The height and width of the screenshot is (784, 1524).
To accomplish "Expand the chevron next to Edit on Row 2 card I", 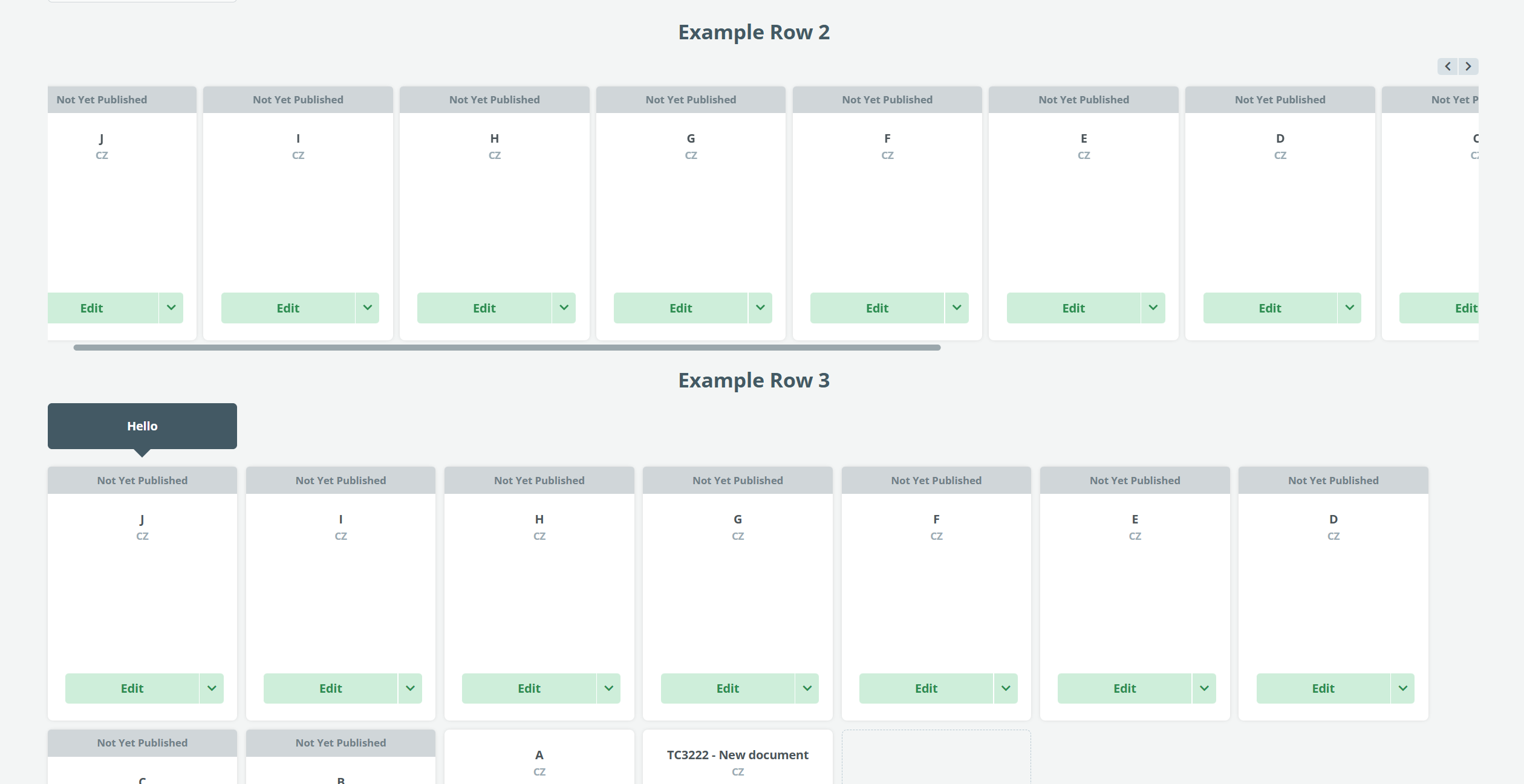I will tap(368, 308).
